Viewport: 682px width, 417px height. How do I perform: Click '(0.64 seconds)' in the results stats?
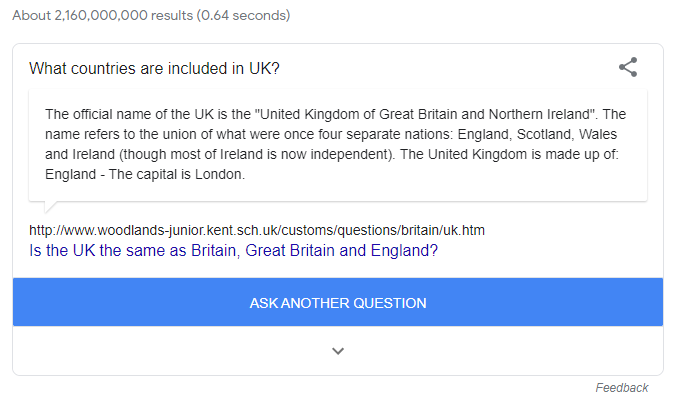(x=243, y=15)
